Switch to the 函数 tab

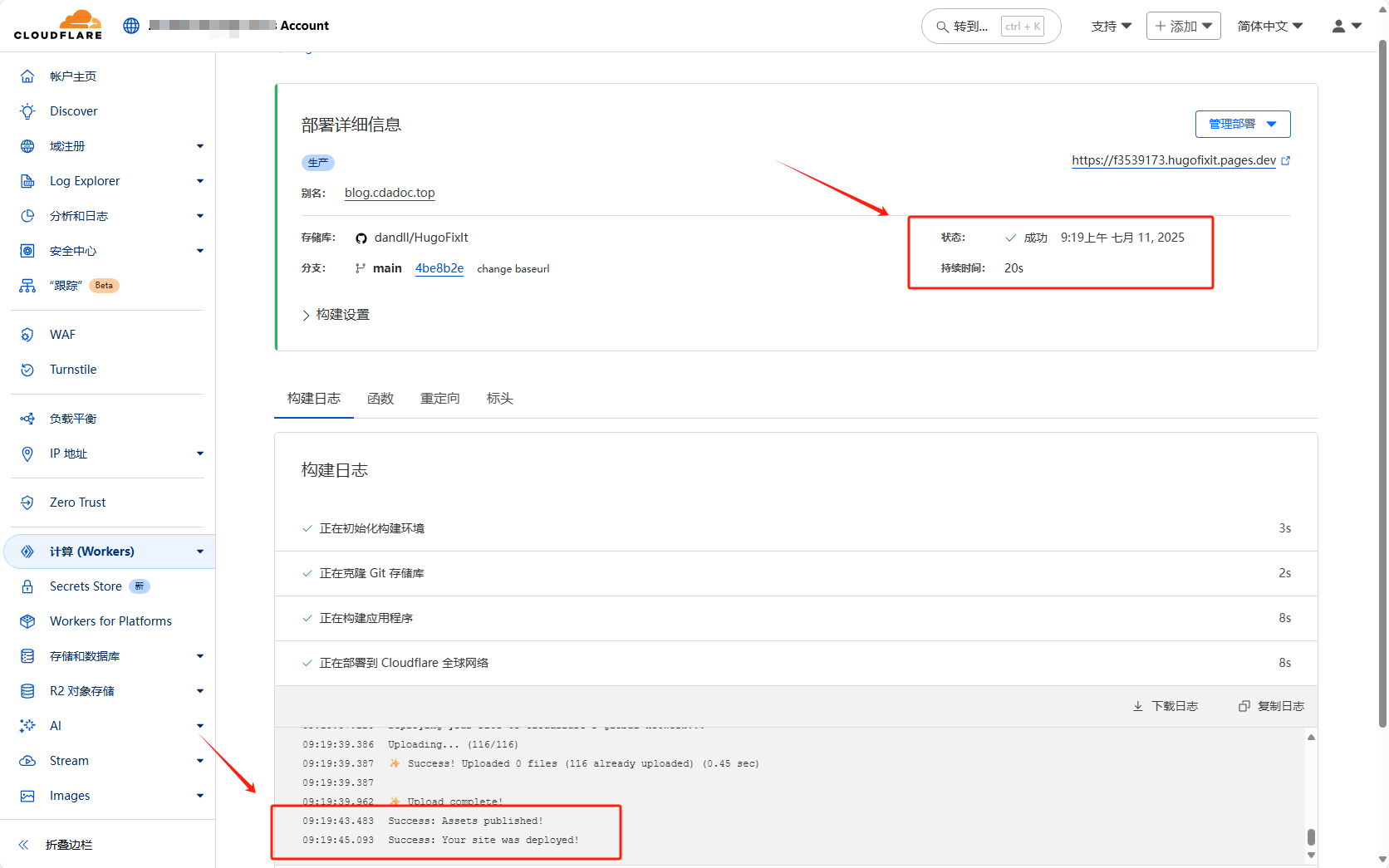click(x=380, y=399)
